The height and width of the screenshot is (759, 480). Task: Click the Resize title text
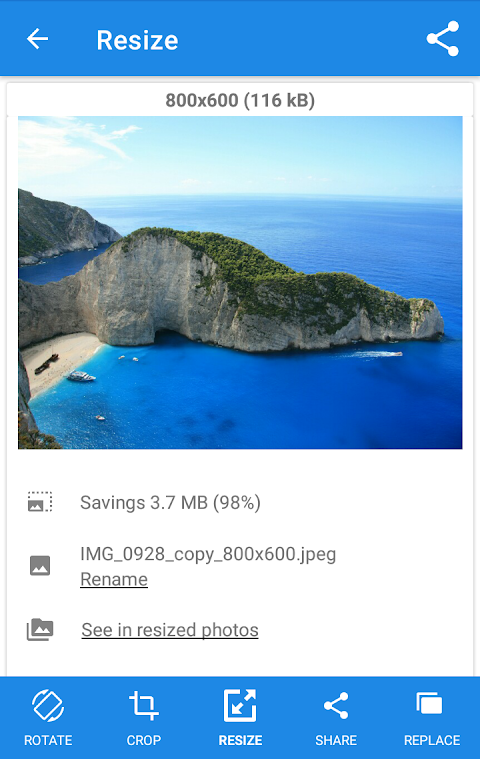(x=137, y=40)
